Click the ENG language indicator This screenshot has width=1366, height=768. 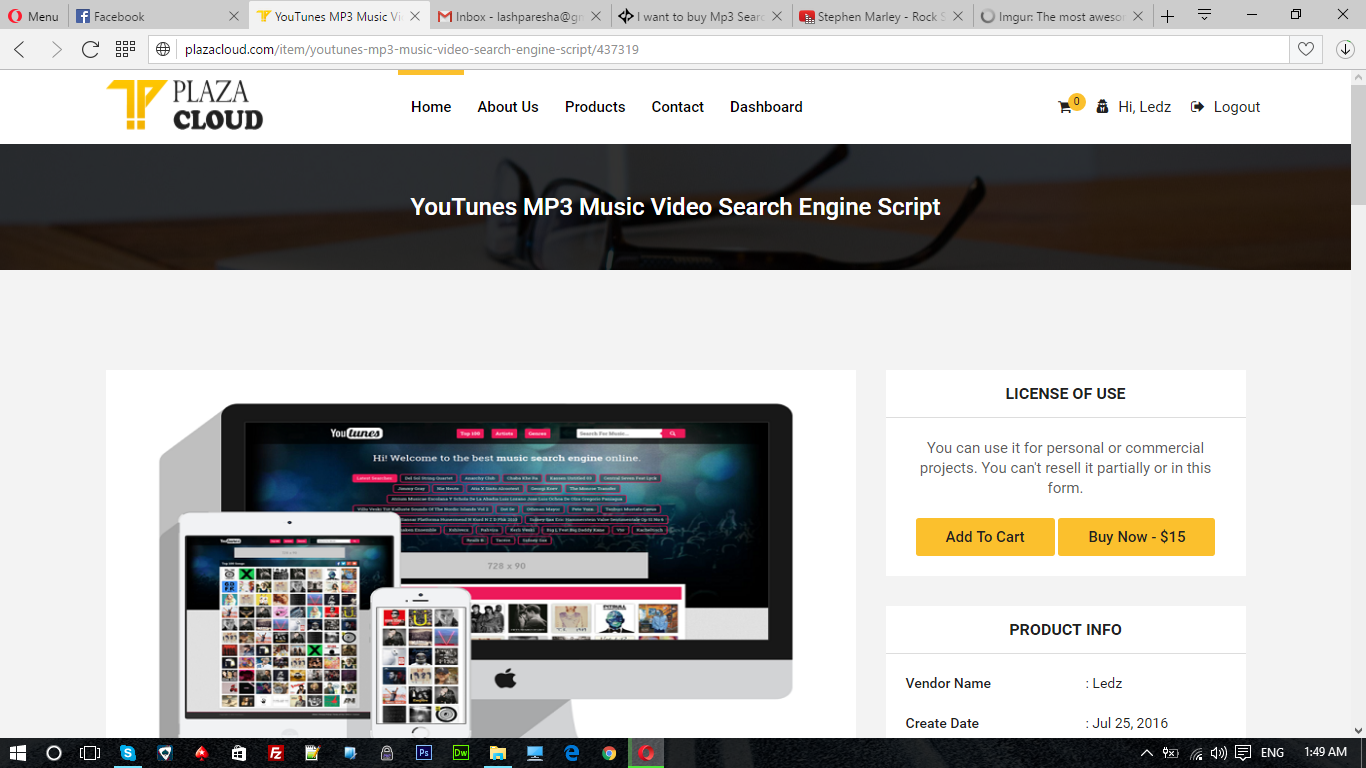pyautogui.click(x=1272, y=753)
